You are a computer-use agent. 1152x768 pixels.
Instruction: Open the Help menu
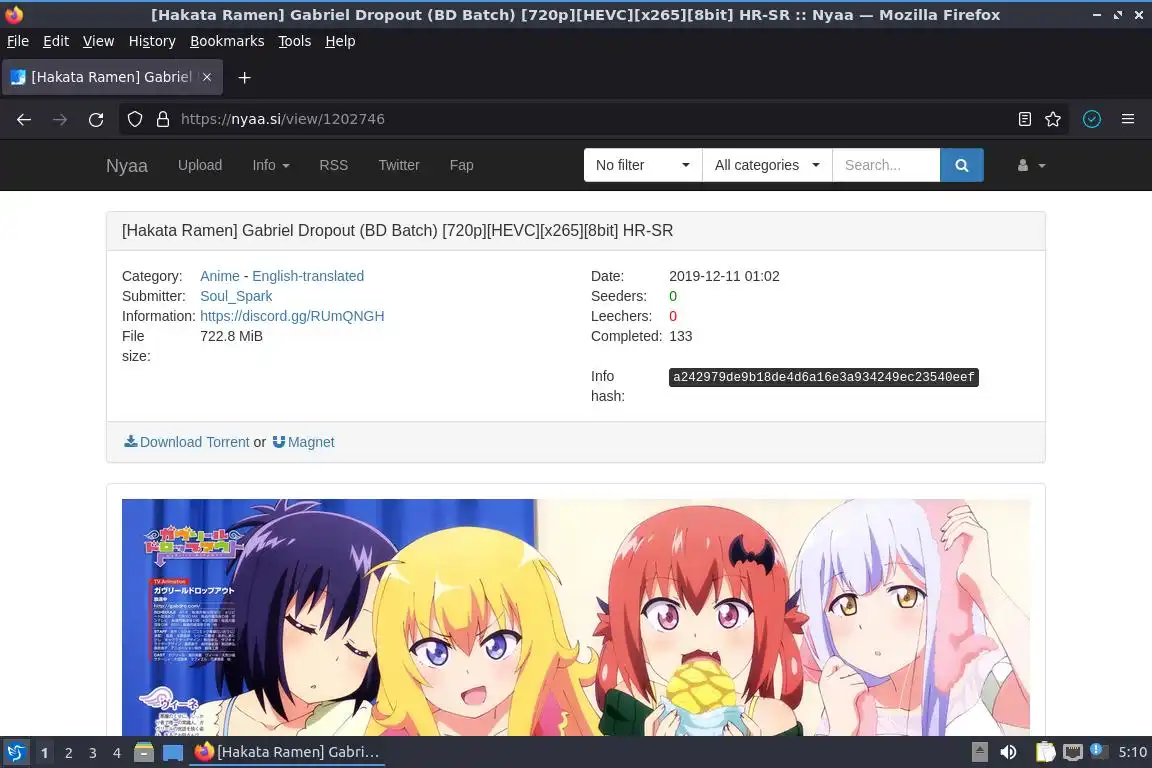pos(340,41)
